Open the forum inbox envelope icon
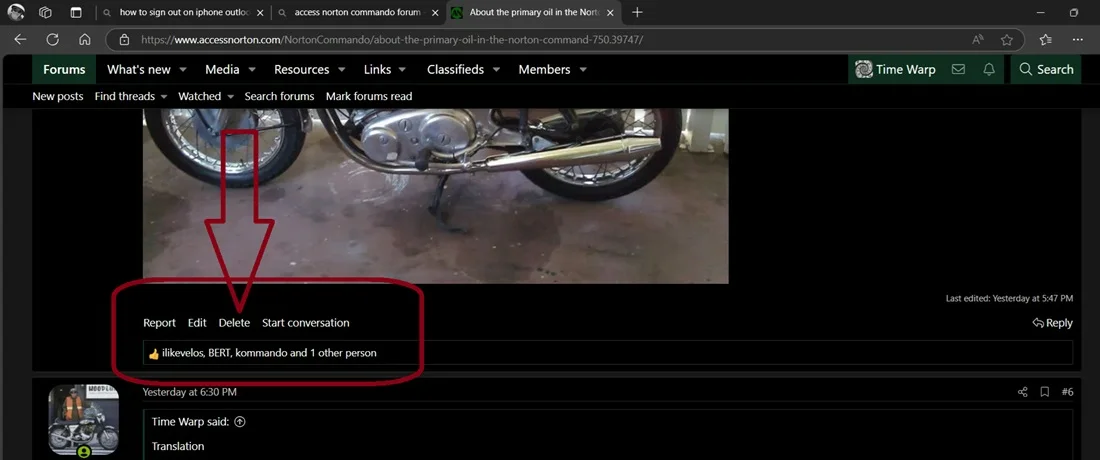The width and height of the screenshot is (1100, 460). point(958,69)
